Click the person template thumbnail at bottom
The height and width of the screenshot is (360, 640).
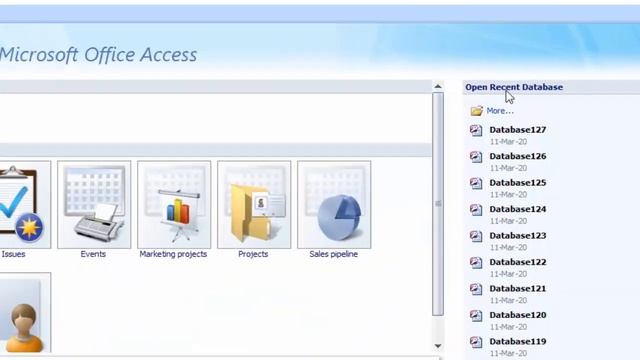(24, 313)
